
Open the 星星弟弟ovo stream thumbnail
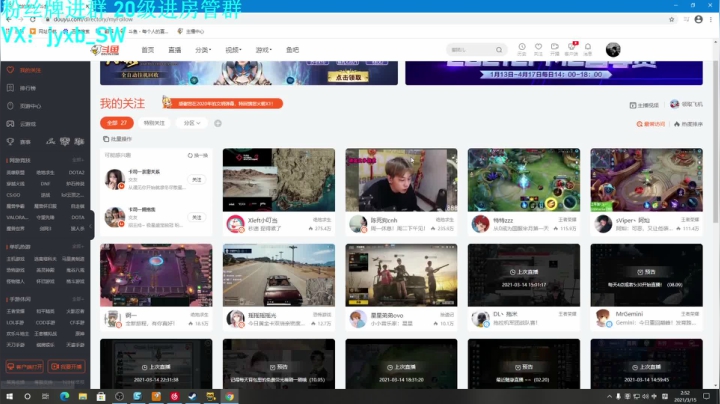pos(401,275)
